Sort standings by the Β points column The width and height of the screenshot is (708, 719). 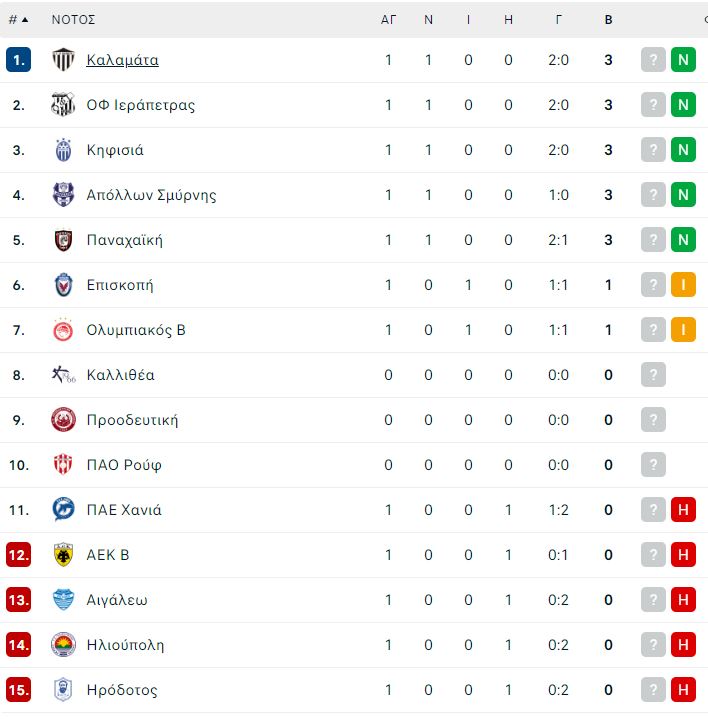click(608, 20)
